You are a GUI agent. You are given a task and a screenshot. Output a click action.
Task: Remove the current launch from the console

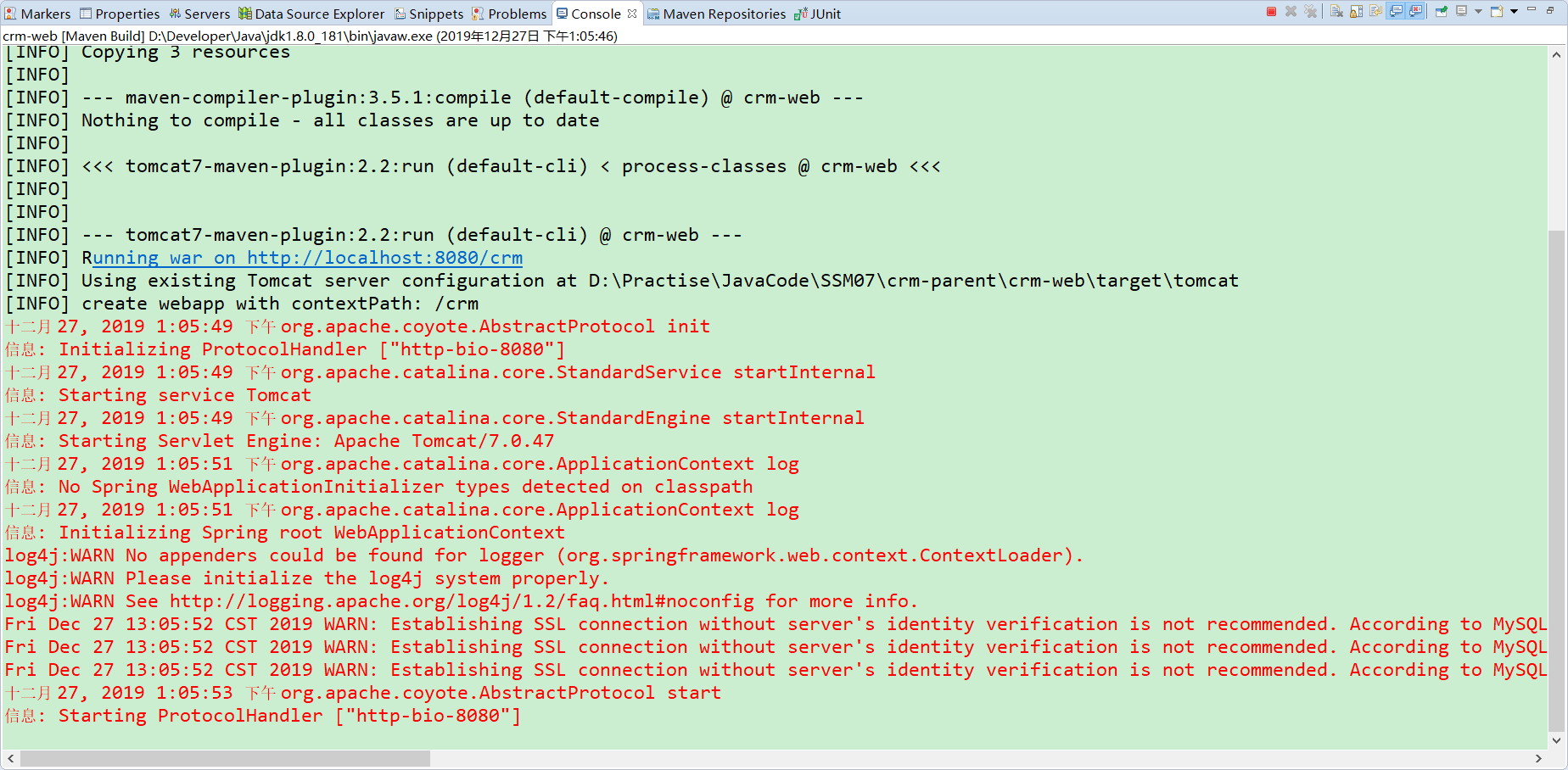[x=1291, y=11]
